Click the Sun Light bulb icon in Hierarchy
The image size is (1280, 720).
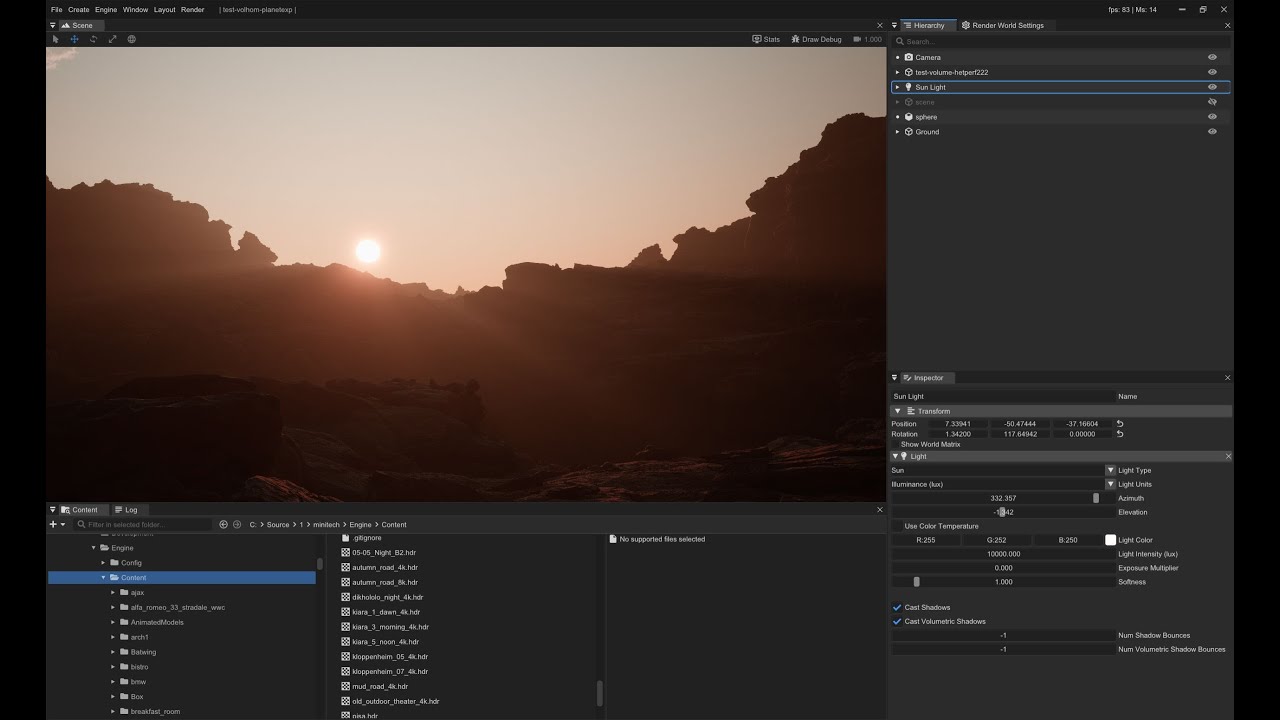point(909,87)
